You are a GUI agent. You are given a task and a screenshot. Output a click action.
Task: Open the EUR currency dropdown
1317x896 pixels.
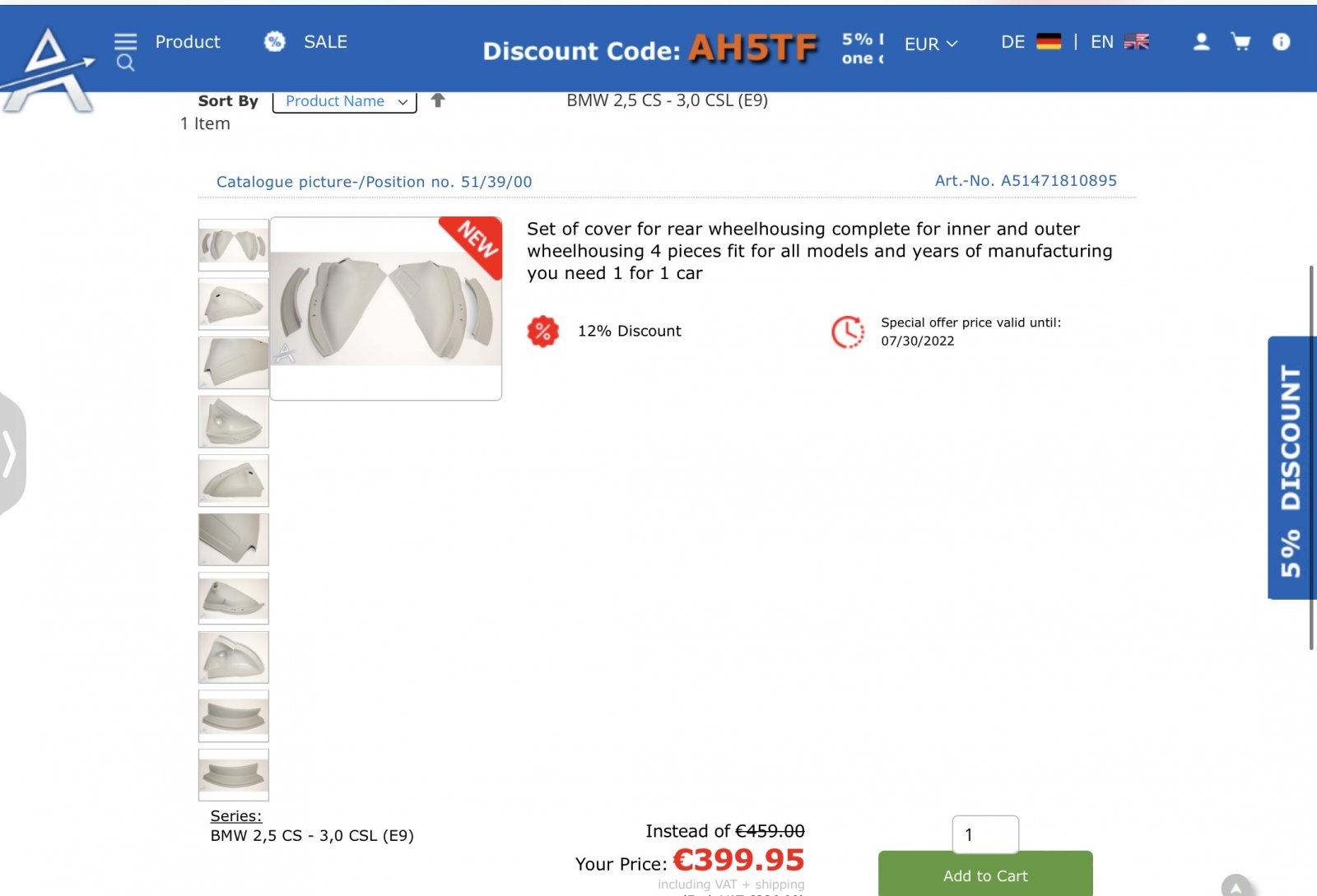(931, 44)
